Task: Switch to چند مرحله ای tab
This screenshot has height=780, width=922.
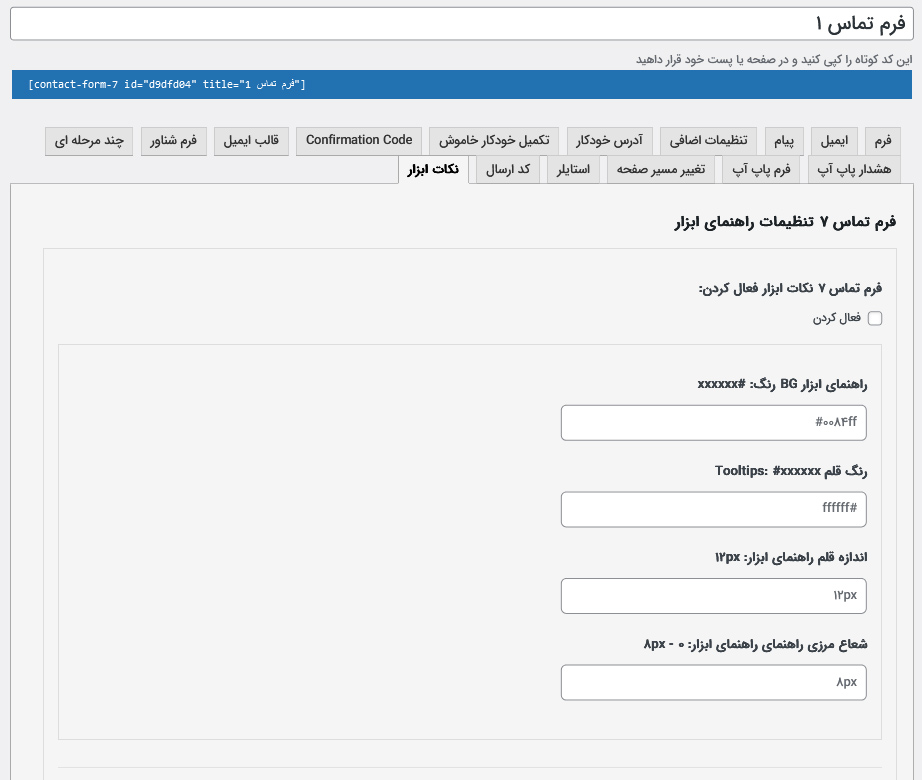Action: (x=89, y=141)
